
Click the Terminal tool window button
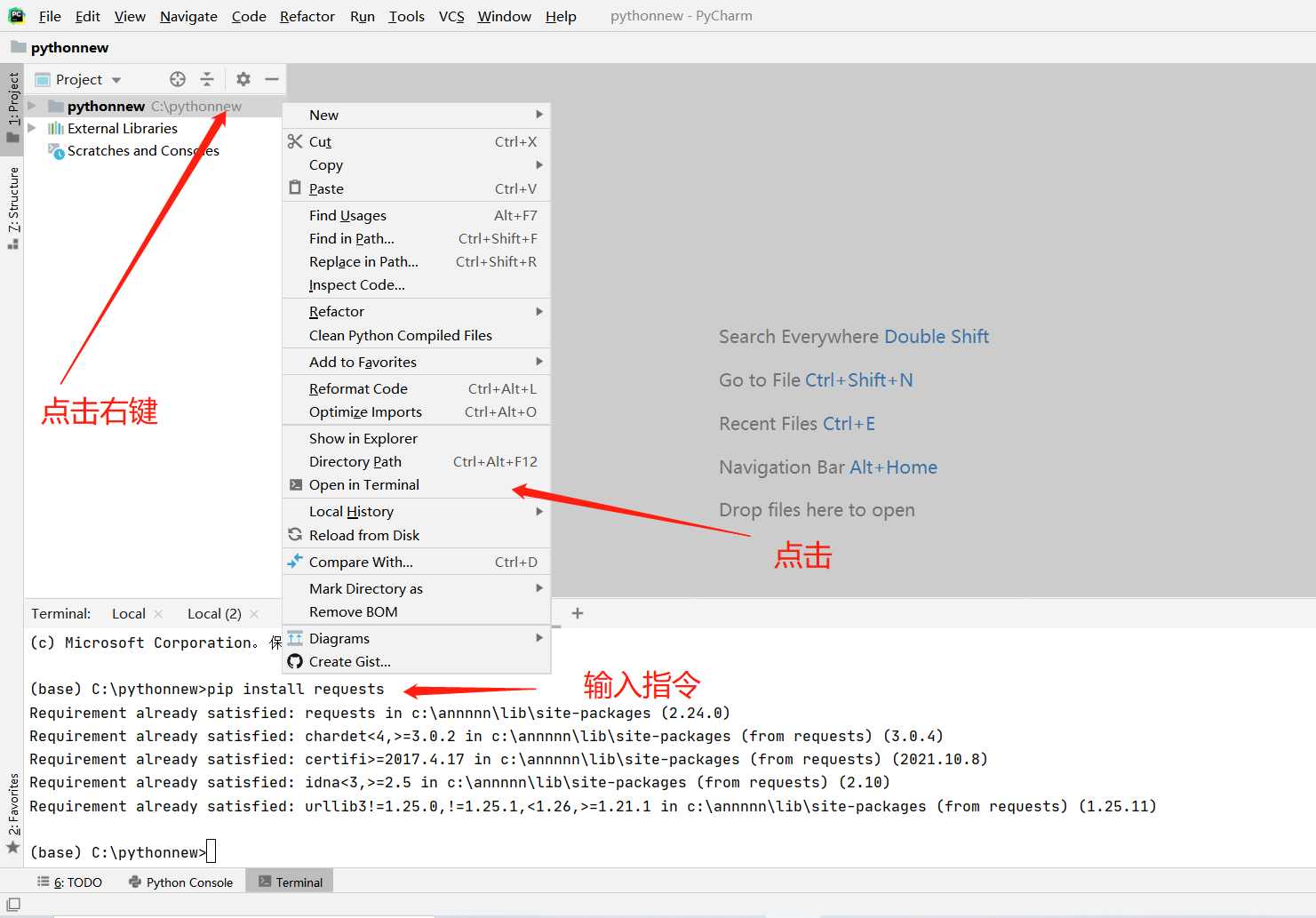click(290, 882)
